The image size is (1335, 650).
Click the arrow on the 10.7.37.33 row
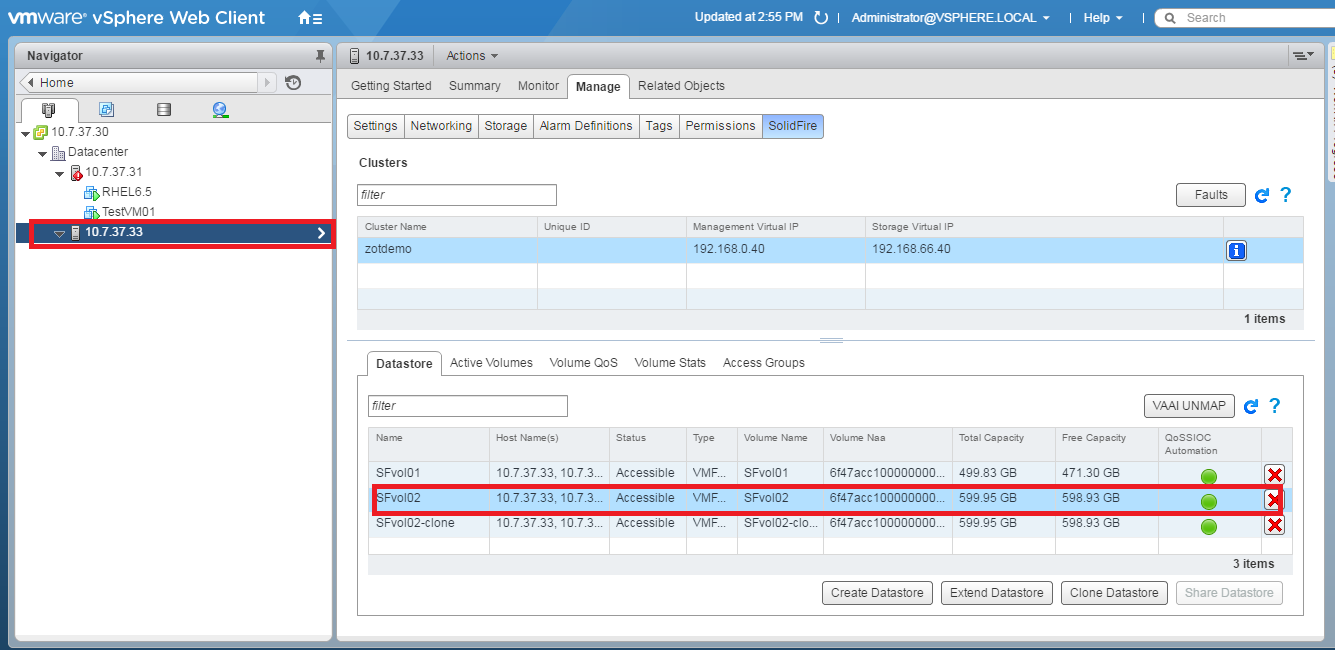321,233
